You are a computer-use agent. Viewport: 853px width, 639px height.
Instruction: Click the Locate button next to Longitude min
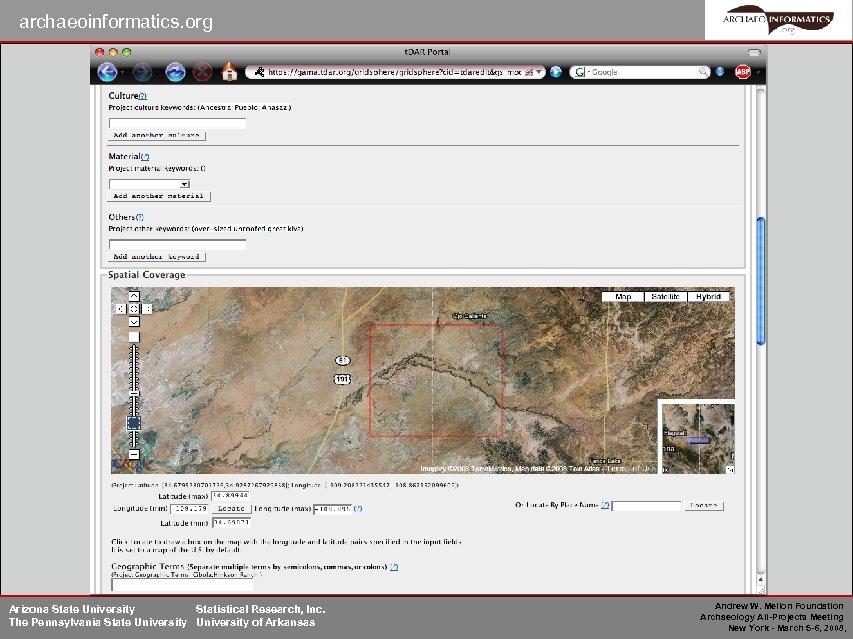(232, 507)
